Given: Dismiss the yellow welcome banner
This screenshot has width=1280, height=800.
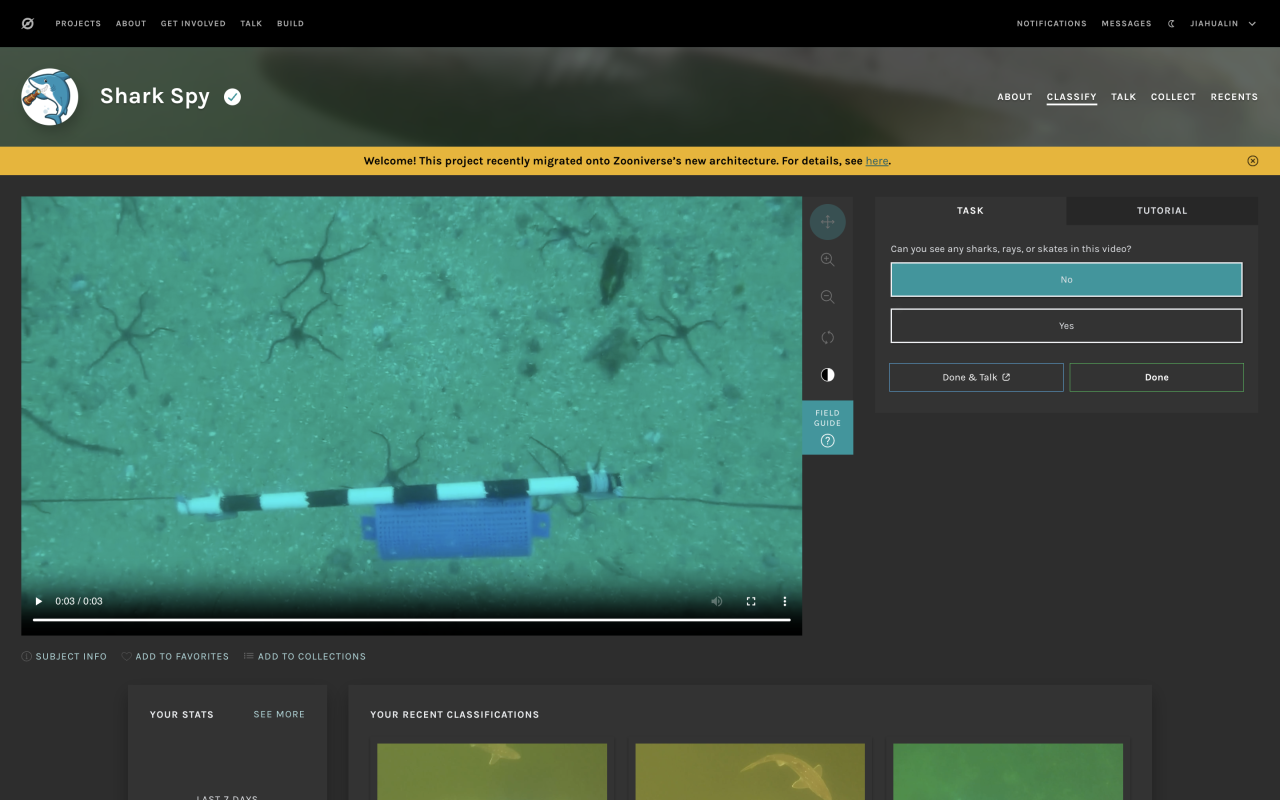Looking at the screenshot, I should pyautogui.click(x=1253, y=161).
